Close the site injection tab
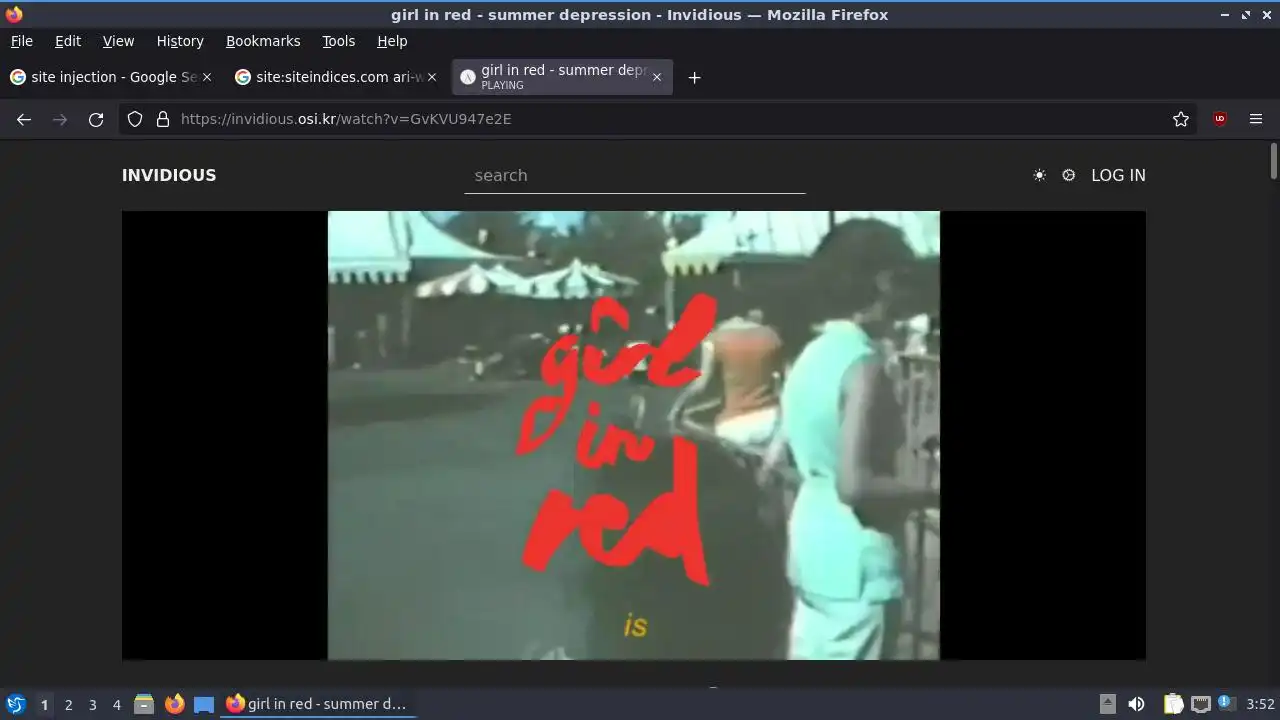The image size is (1280, 720). tap(207, 77)
